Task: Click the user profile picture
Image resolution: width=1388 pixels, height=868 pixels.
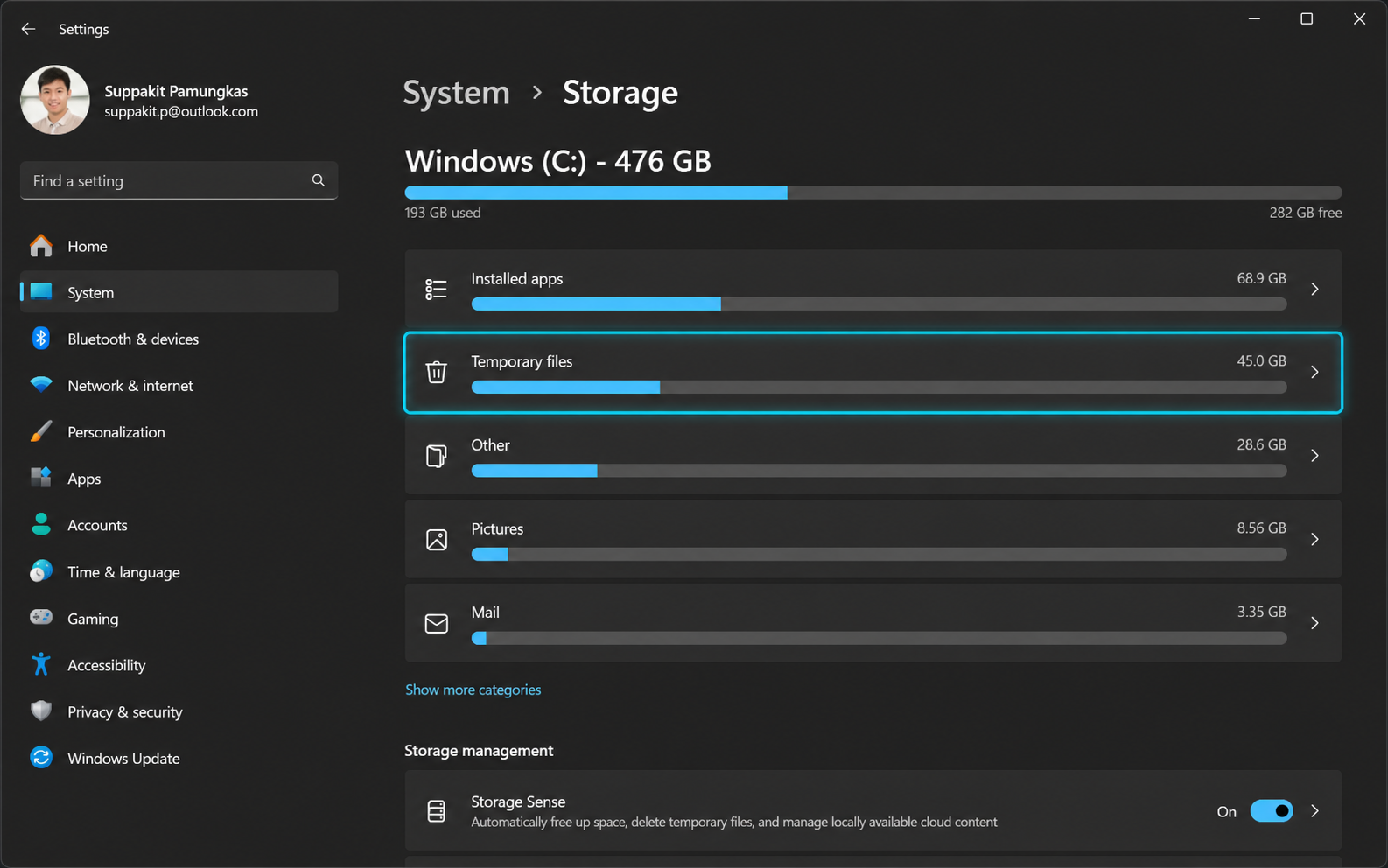Action: (54, 100)
